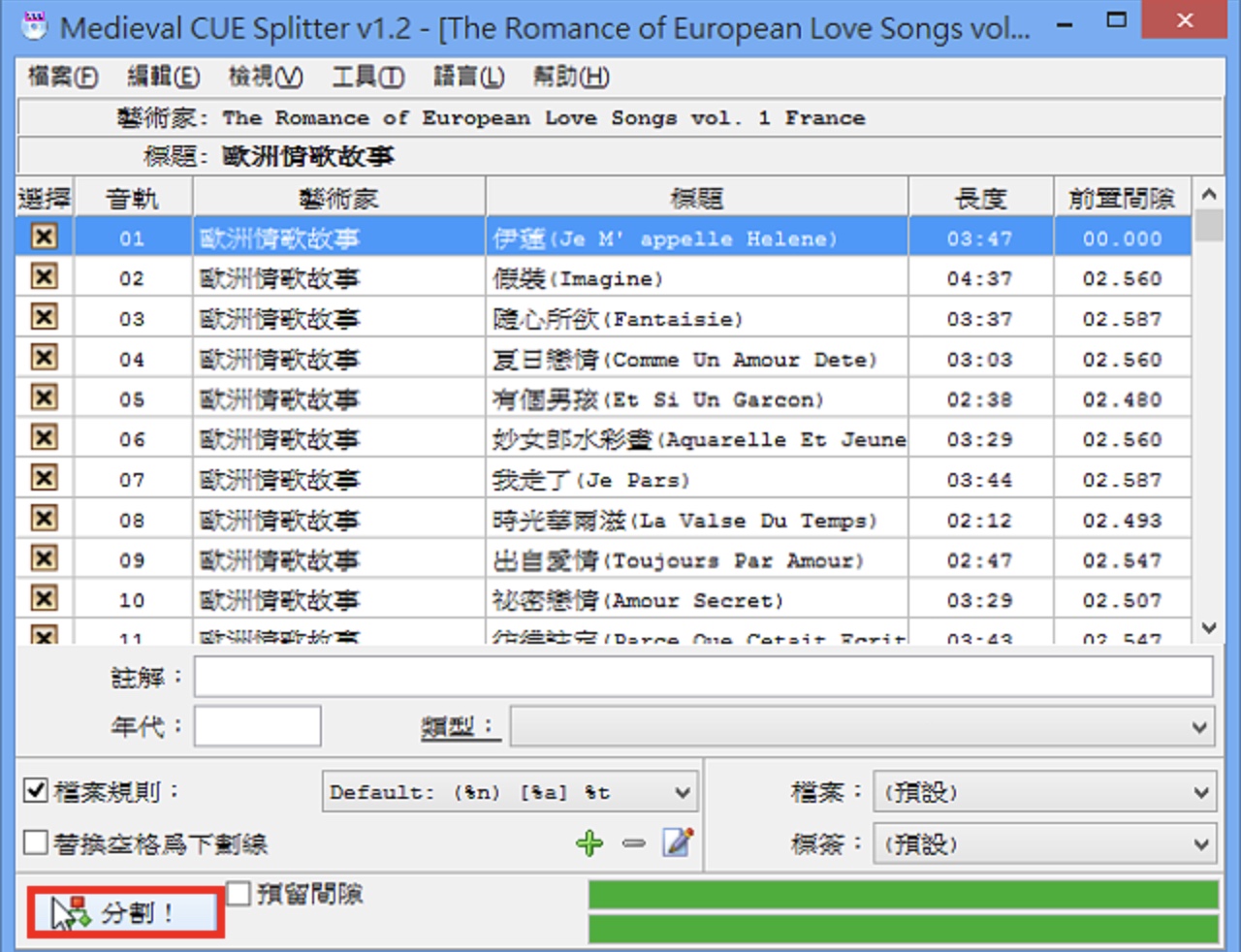This screenshot has height=952, width=1241.
Task: Click scrollbar up arrow in track list
Action: tap(1209, 194)
